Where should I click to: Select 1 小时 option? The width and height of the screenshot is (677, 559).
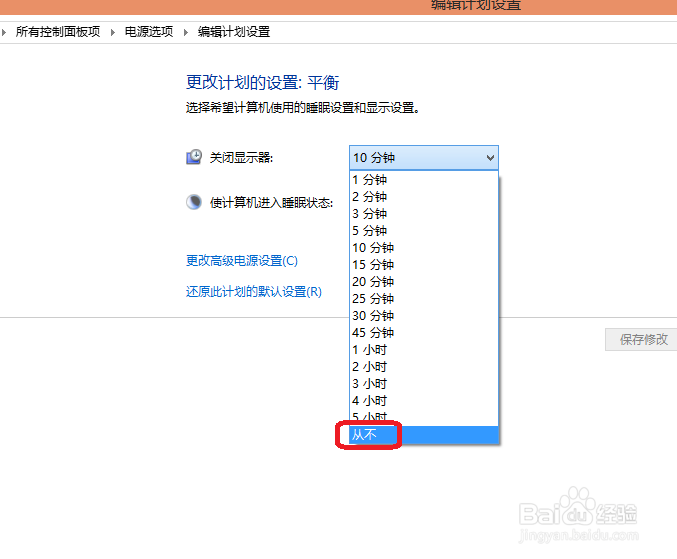[424, 350]
